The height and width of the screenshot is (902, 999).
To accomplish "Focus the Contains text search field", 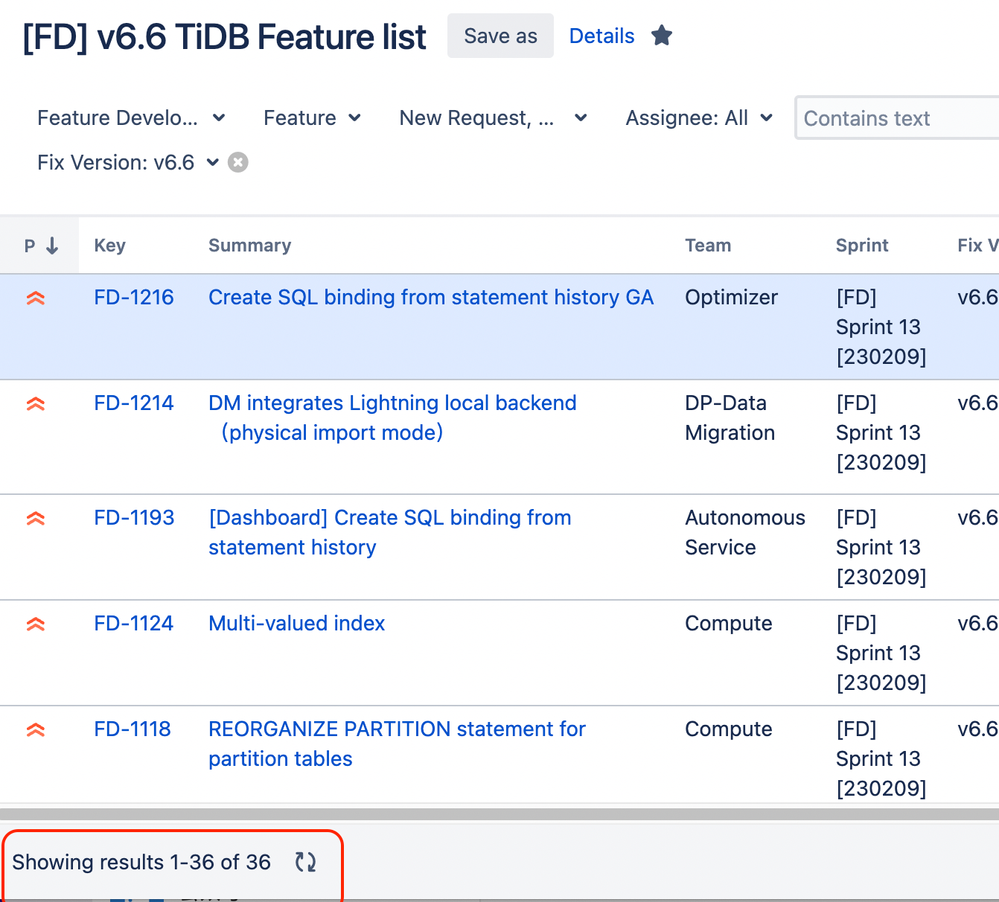I will click(896, 118).
